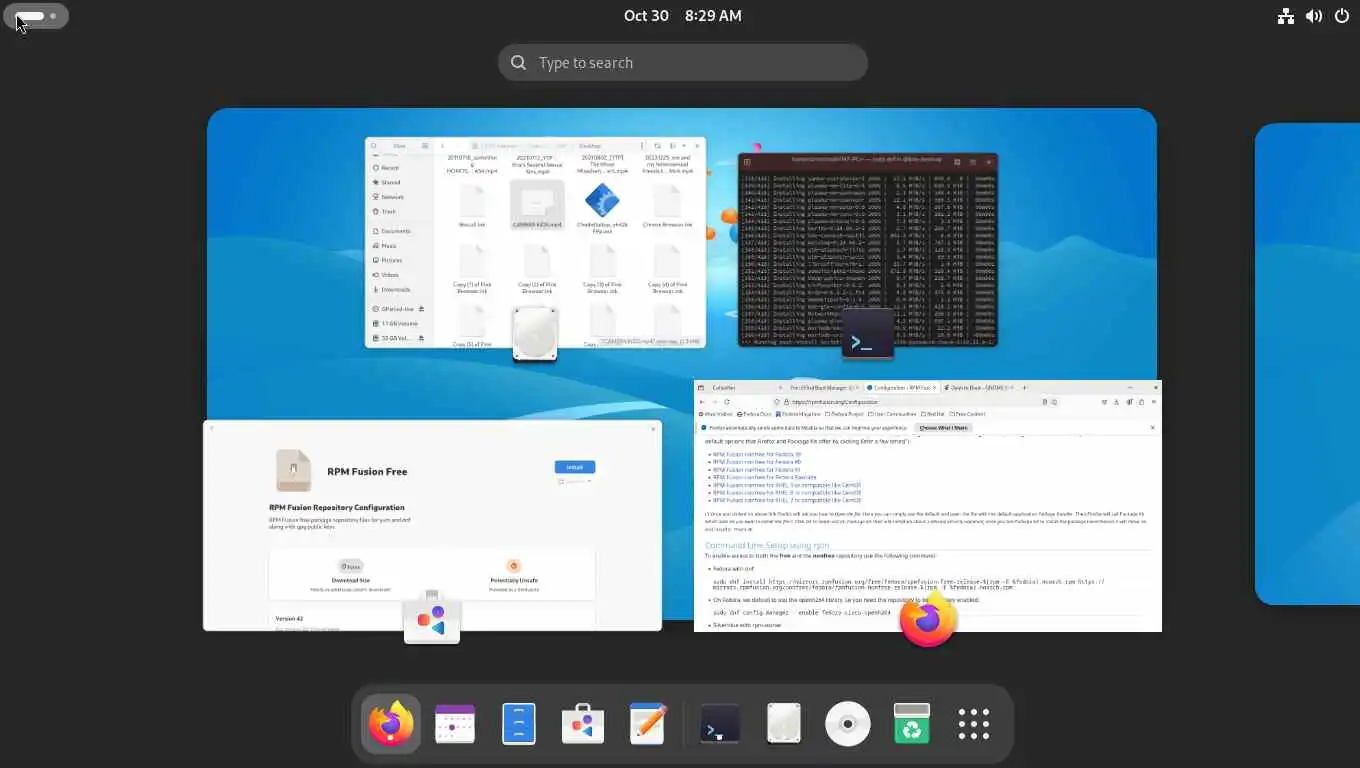Open the optical disc app in dock
The image size is (1360, 768).
pyautogui.click(x=848, y=724)
